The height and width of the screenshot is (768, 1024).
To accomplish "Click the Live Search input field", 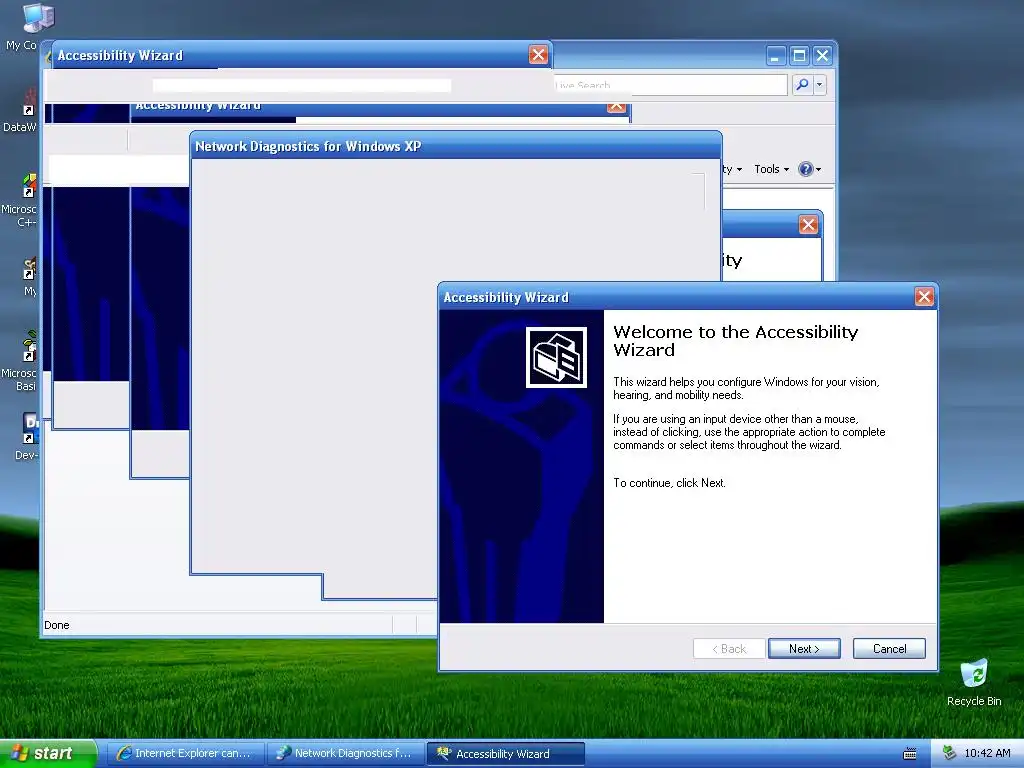I will tap(669, 84).
